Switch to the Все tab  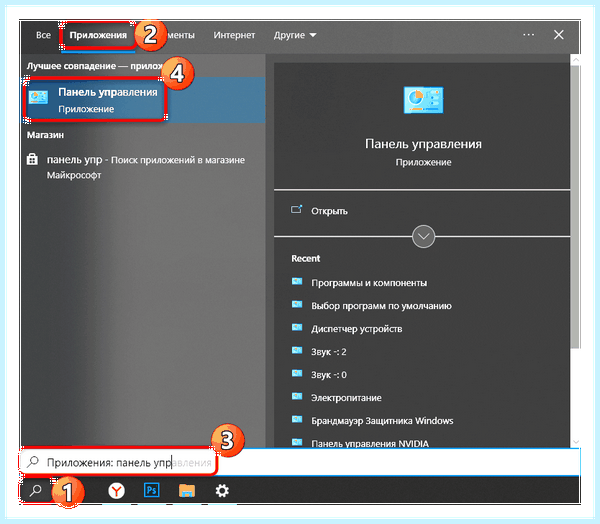[x=43, y=35]
